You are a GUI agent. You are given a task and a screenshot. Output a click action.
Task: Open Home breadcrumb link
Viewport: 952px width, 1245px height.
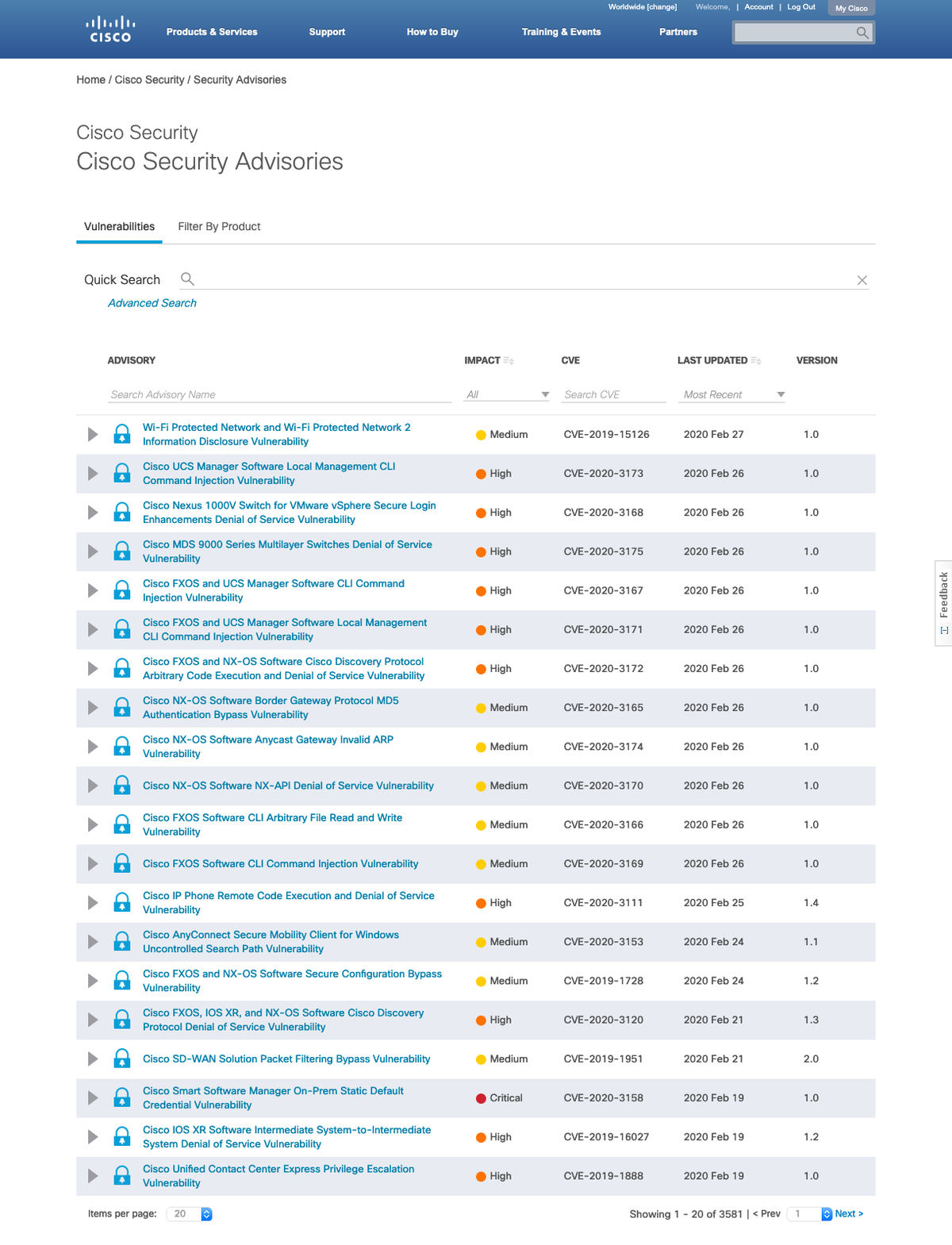(90, 79)
